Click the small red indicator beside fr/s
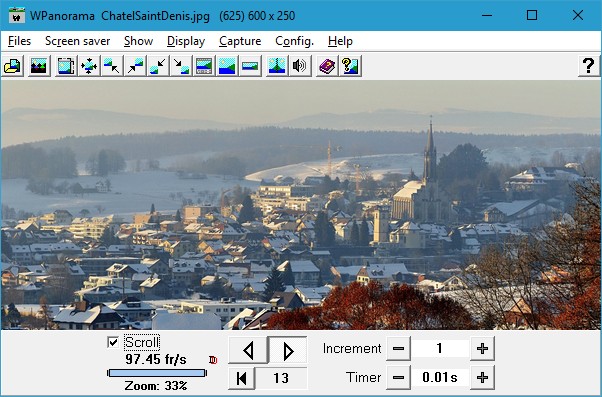Viewport: 602px width, 397px height. click(213, 360)
